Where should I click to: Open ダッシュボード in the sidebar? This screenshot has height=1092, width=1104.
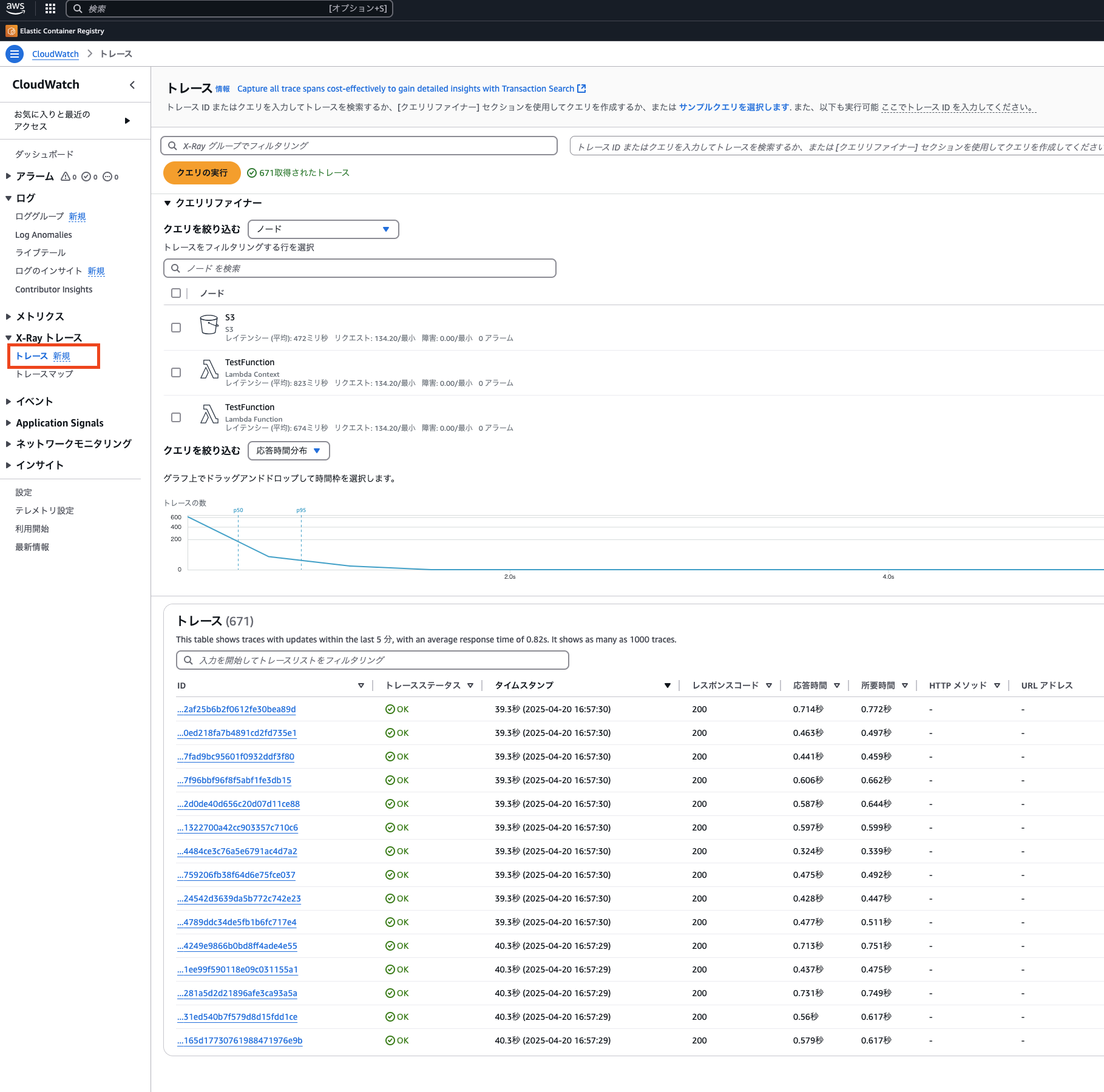click(x=44, y=154)
